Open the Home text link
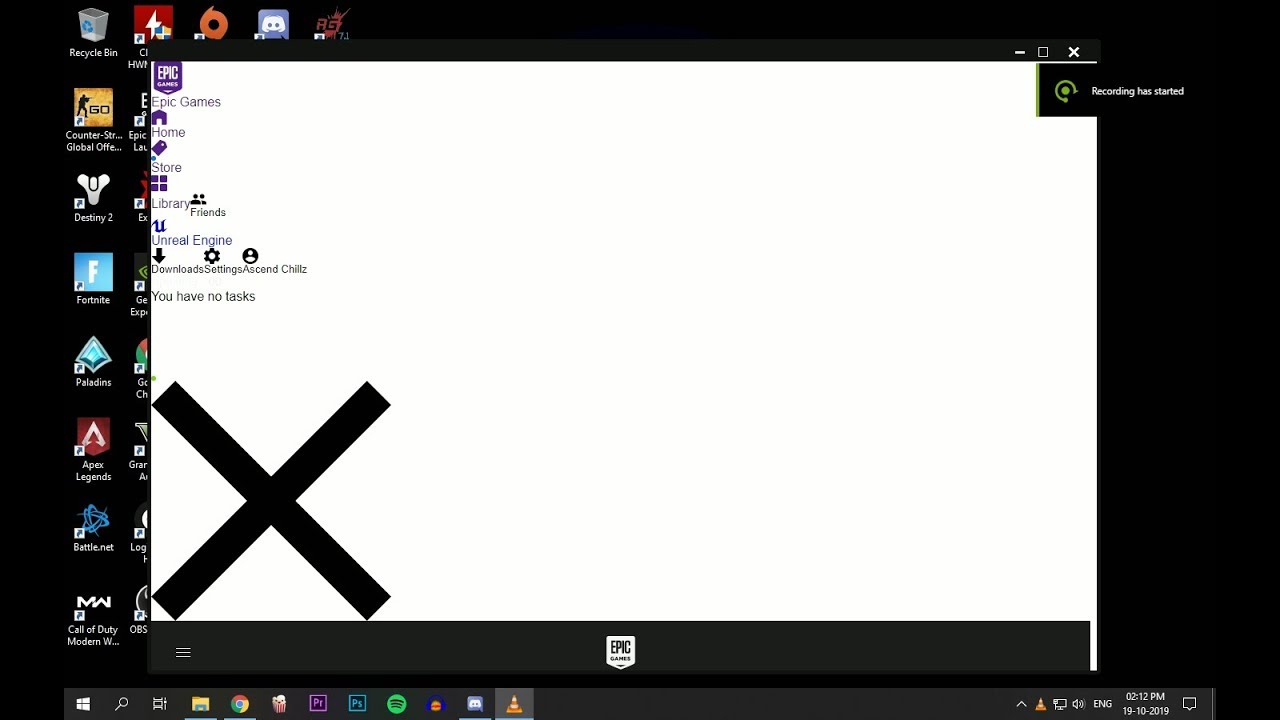Screen dimensions: 1280x720 click(x=168, y=132)
